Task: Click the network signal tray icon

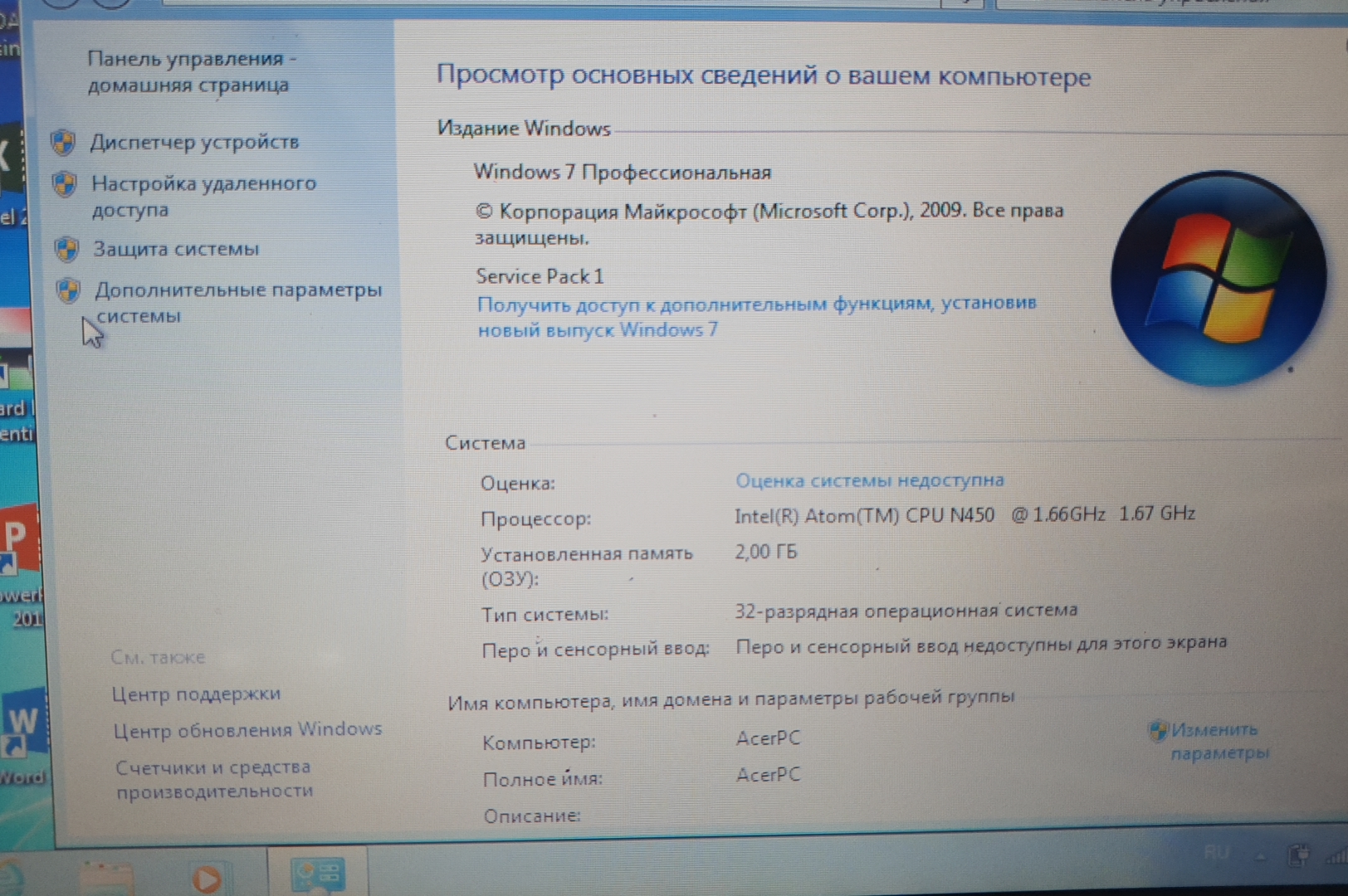Action: pyautogui.click(x=1336, y=855)
